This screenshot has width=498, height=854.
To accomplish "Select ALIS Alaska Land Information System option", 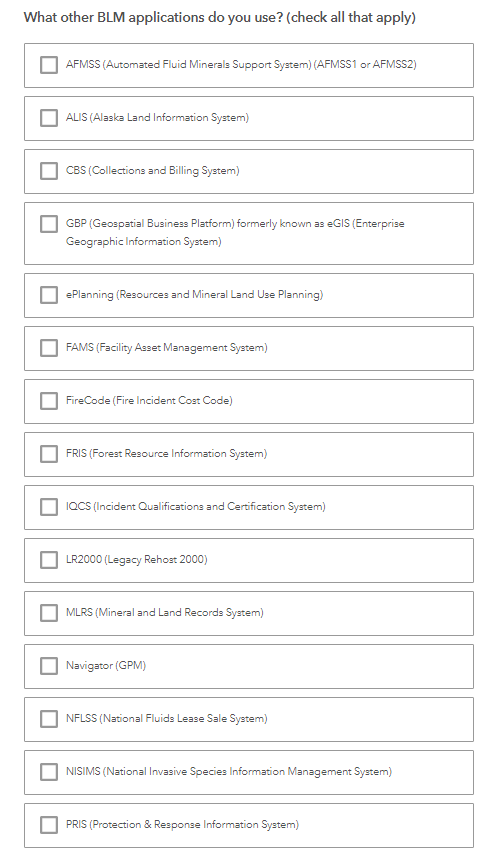I will pos(48,118).
